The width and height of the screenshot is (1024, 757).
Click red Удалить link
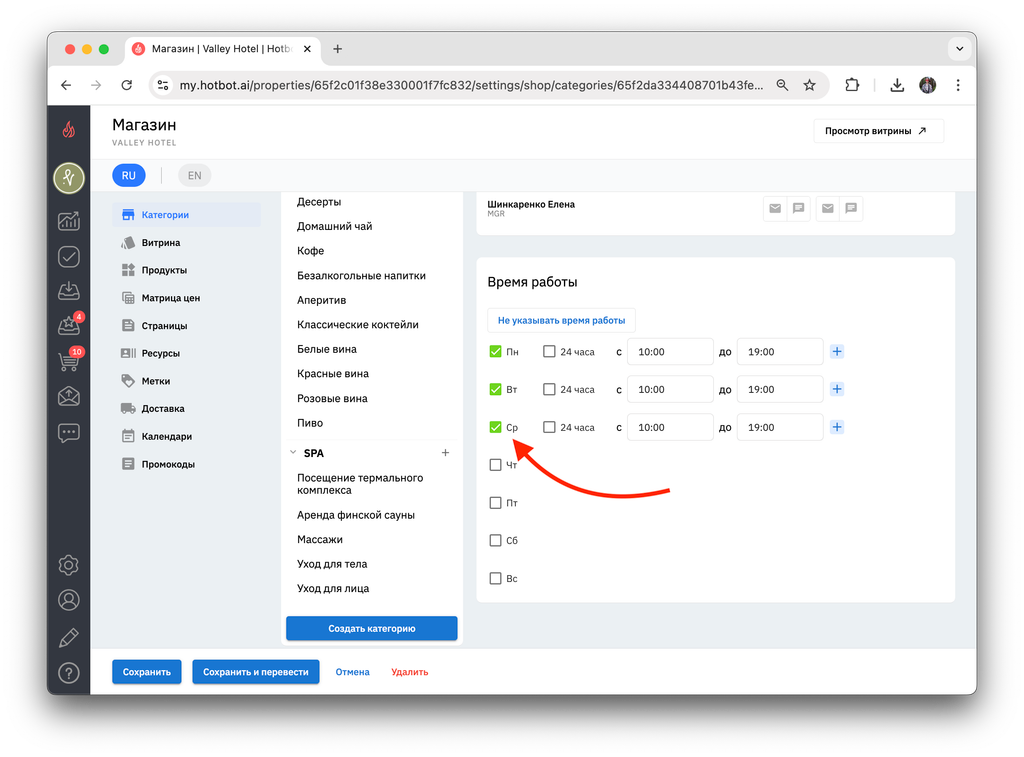pos(409,672)
